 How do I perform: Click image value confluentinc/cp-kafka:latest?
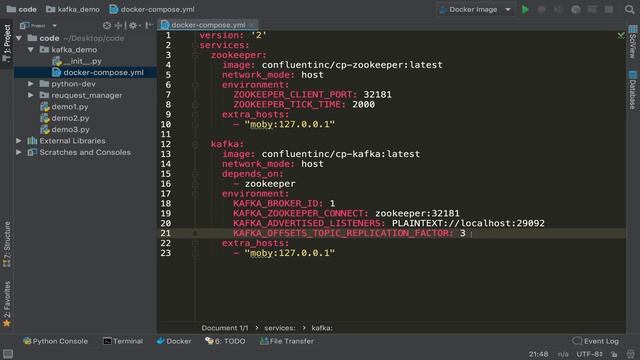pos(340,154)
